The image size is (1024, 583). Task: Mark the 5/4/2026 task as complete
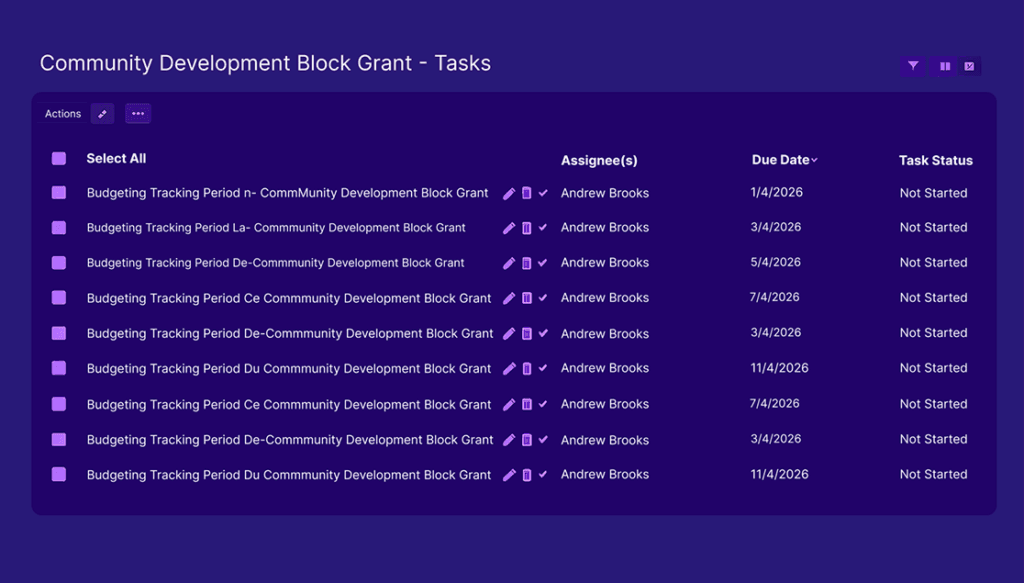[543, 263]
